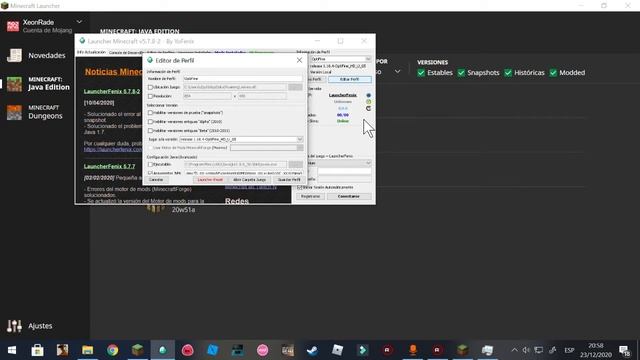640x360 pixels.
Task: Switch to the Info Actualización tab
Action: (91, 52)
